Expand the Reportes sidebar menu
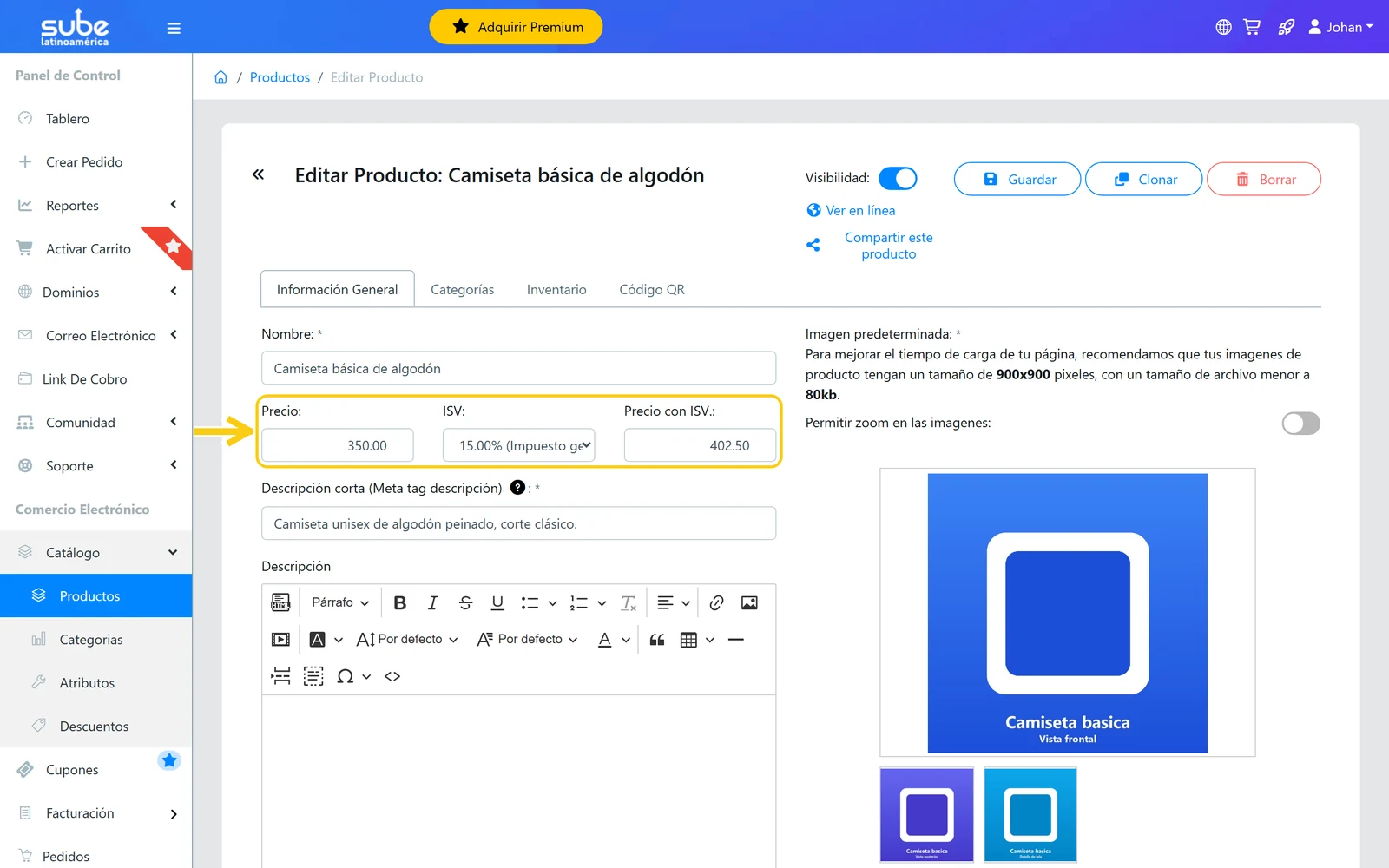Viewport: 1389px width, 868px height. 95,206
